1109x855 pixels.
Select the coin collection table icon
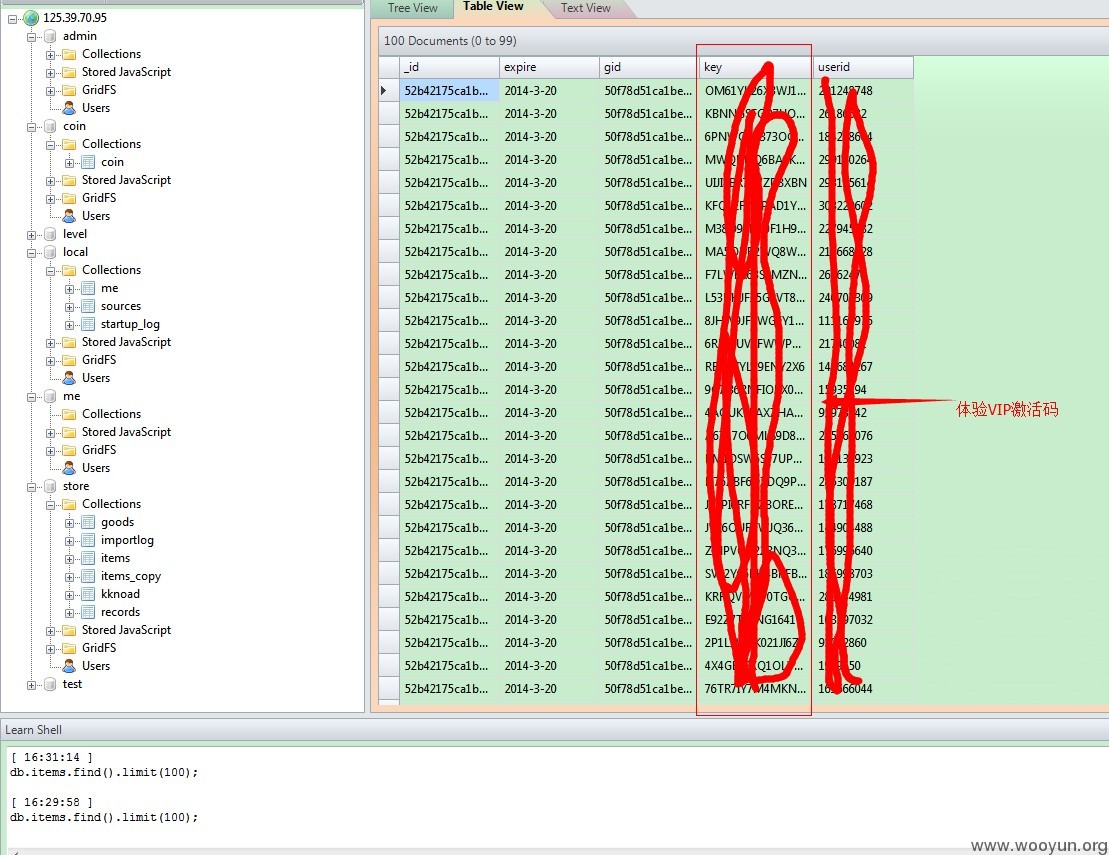[88, 162]
